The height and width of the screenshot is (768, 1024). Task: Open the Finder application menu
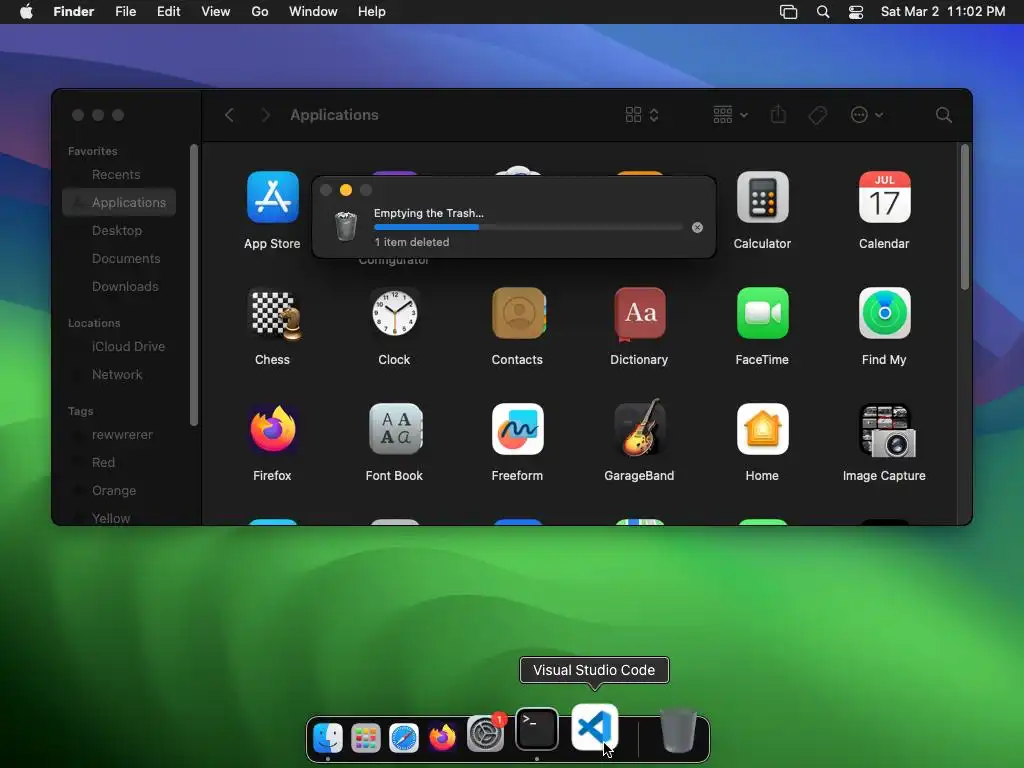(x=74, y=12)
